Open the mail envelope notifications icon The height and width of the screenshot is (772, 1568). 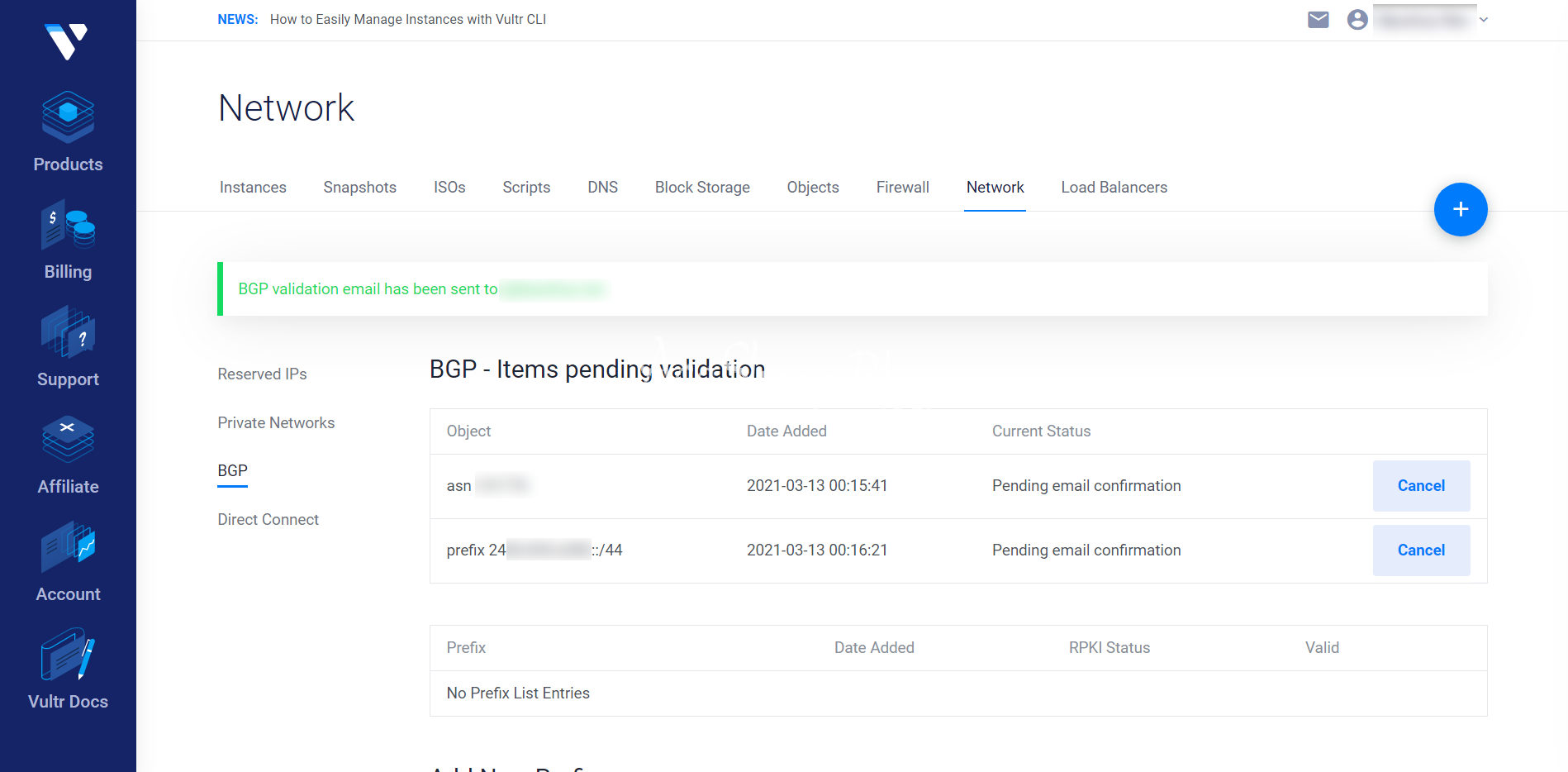pos(1319,20)
